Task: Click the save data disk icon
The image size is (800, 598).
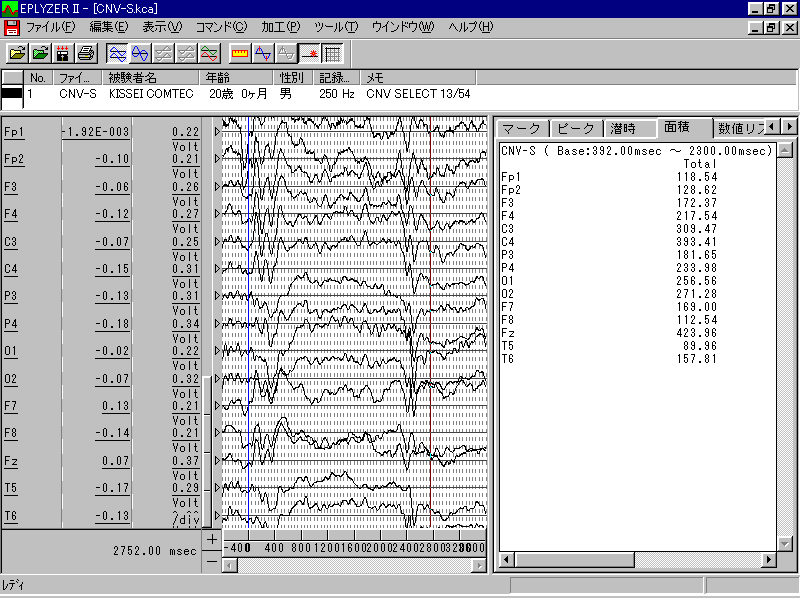Action: point(63,53)
